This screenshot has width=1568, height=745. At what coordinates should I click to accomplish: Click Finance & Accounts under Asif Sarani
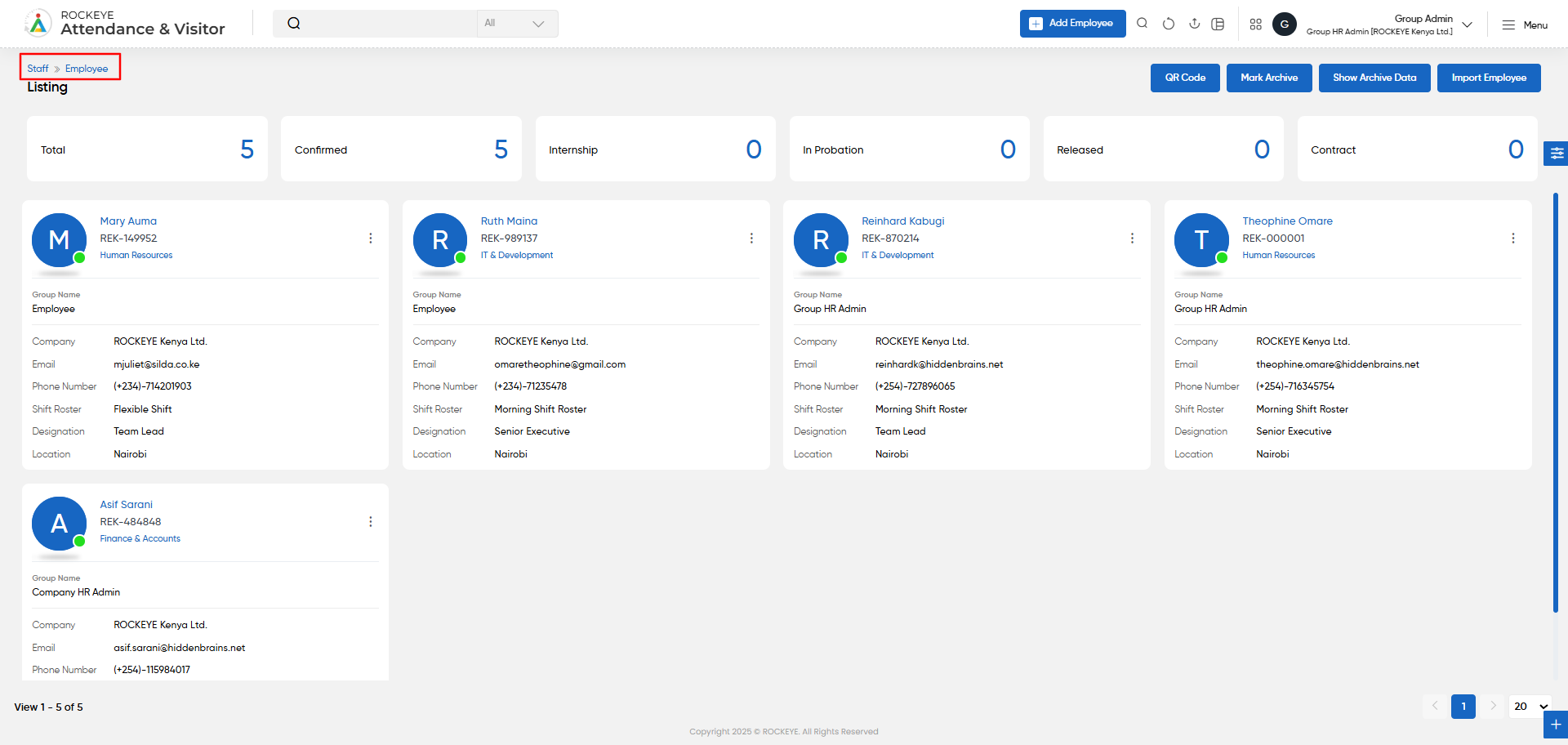pos(140,539)
